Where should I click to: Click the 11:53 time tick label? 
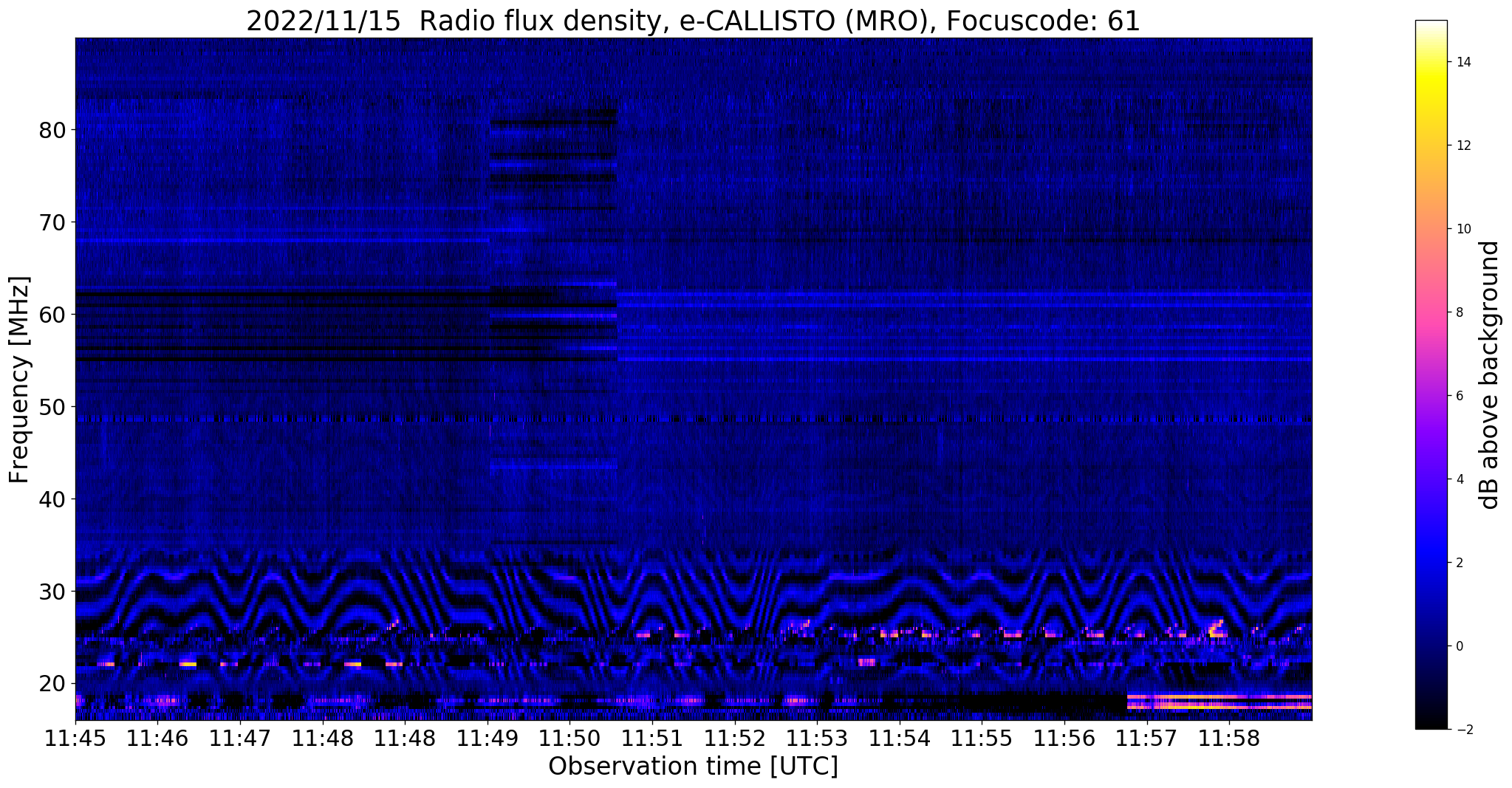(x=817, y=739)
